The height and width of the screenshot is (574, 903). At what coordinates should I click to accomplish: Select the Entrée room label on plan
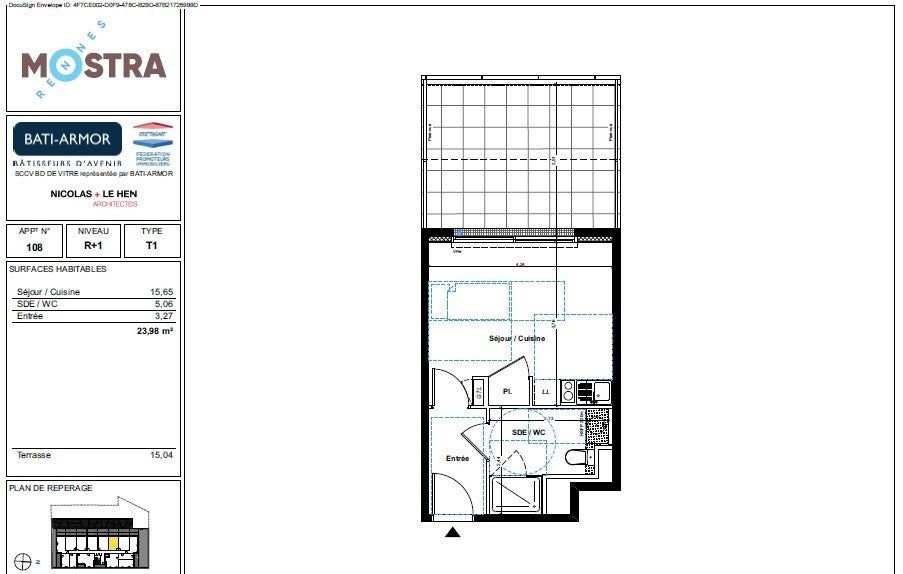pos(457,458)
